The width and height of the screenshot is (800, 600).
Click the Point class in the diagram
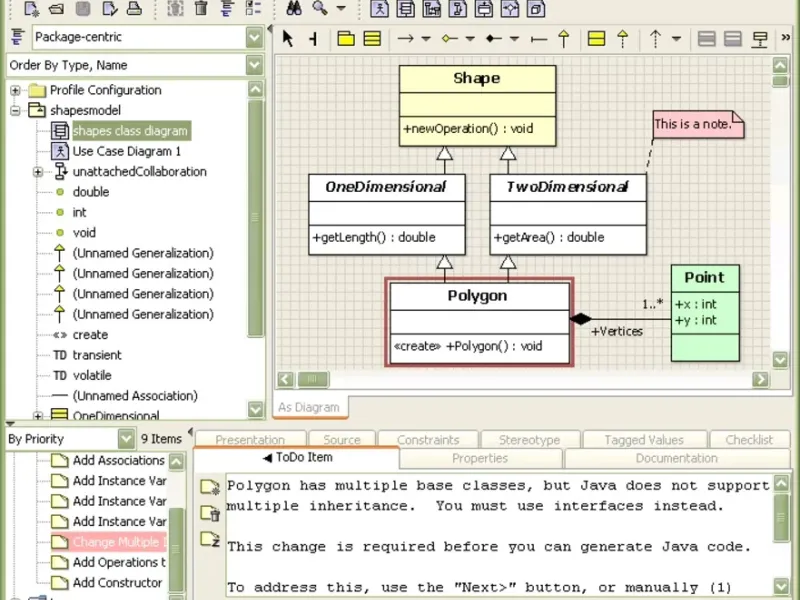click(705, 313)
